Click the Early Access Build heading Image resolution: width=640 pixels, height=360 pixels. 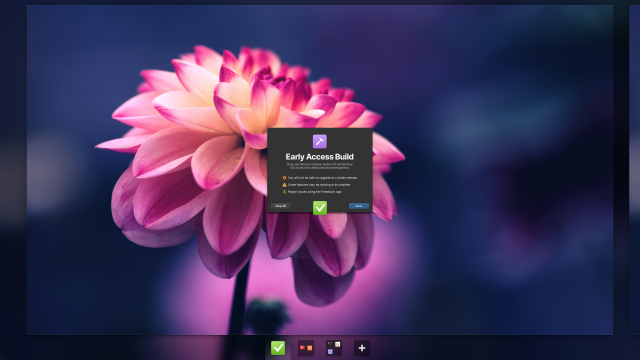[x=320, y=157]
